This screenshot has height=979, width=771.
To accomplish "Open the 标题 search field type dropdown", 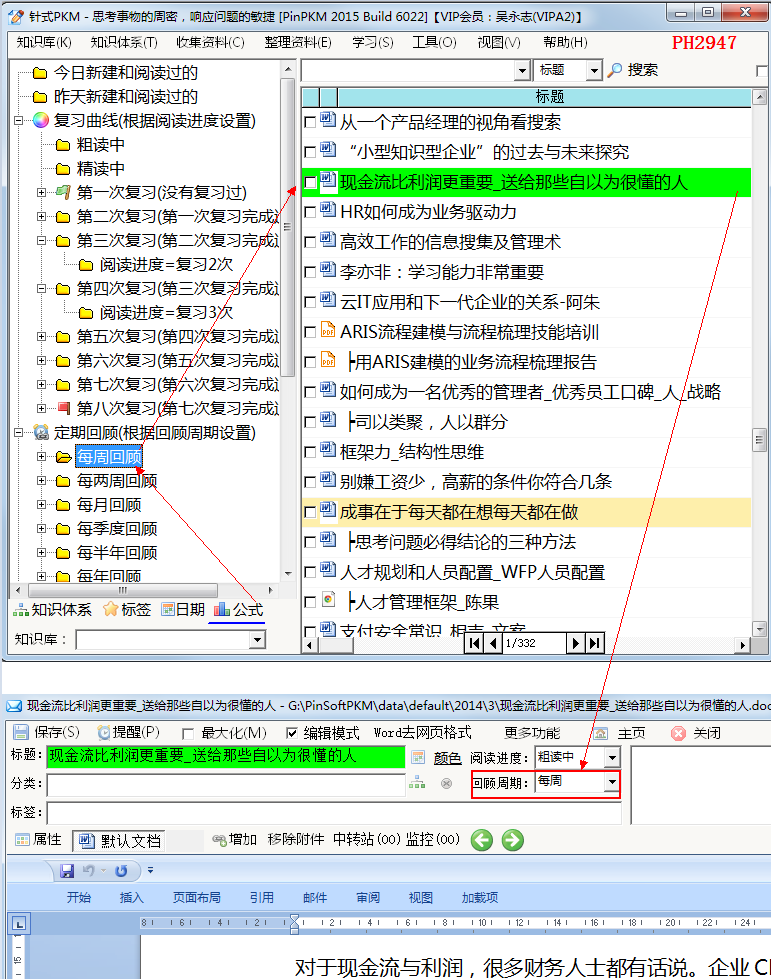I will (594, 70).
